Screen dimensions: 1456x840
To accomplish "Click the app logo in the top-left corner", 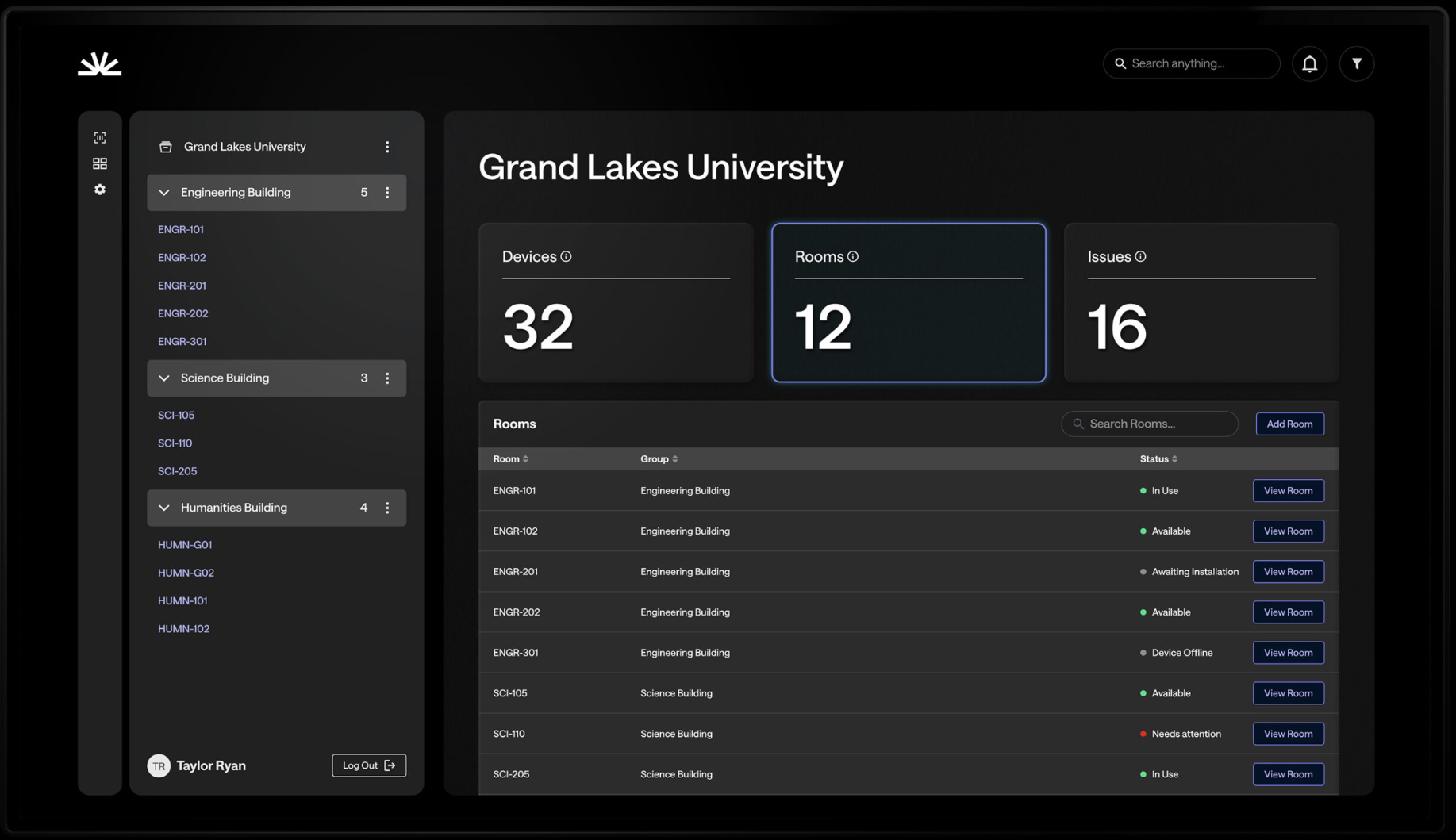I will coord(99,63).
